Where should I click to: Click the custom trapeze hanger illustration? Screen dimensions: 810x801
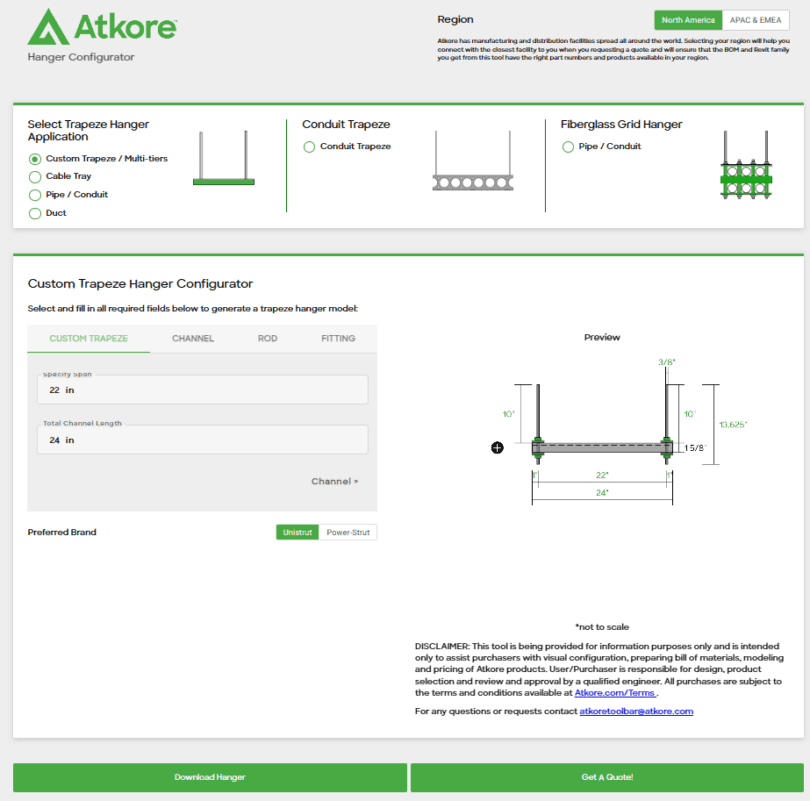(224, 158)
